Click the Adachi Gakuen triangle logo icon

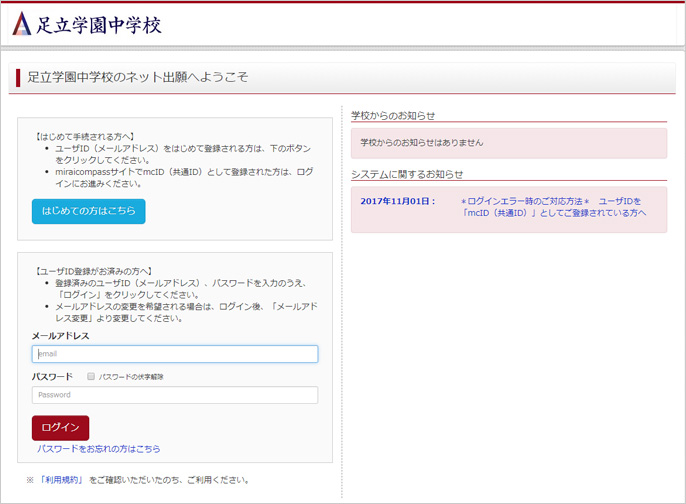pyautogui.click(x=22, y=24)
